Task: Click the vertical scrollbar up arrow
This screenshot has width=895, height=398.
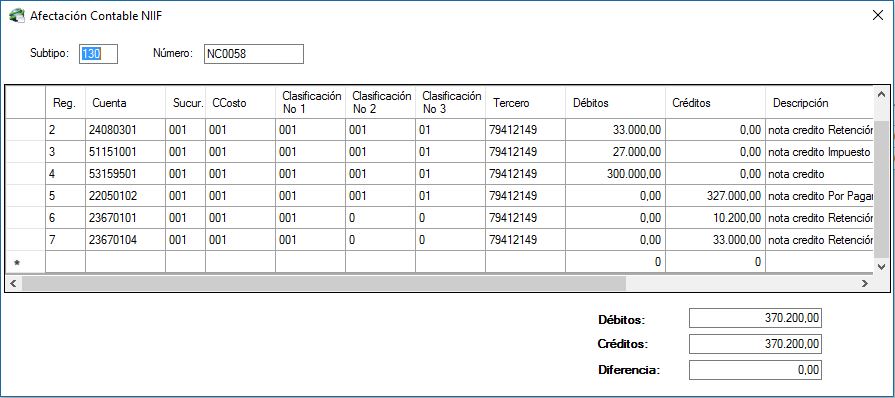Action: (x=881, y=94)
